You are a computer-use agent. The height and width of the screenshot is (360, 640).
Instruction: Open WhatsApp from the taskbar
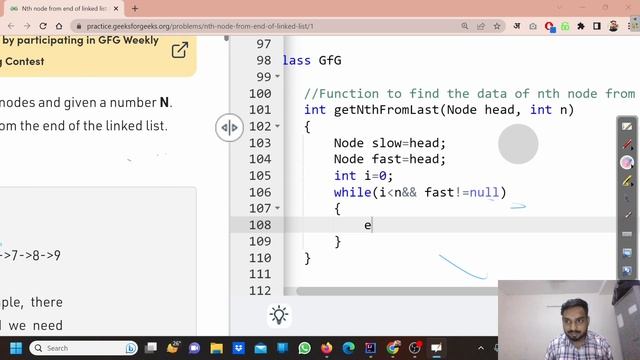coord(304,348)
